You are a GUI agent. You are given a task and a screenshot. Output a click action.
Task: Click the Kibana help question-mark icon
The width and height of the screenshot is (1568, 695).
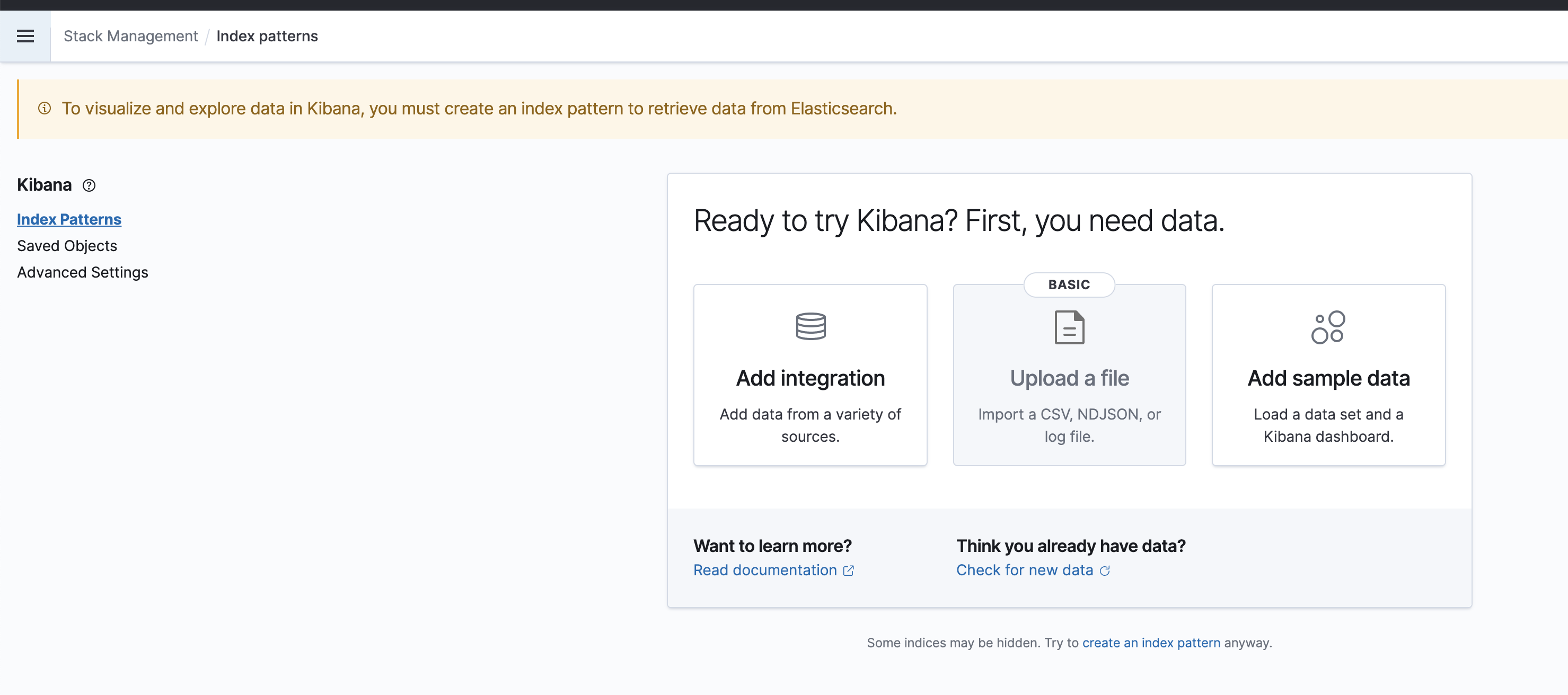click(x=89, y=185)
